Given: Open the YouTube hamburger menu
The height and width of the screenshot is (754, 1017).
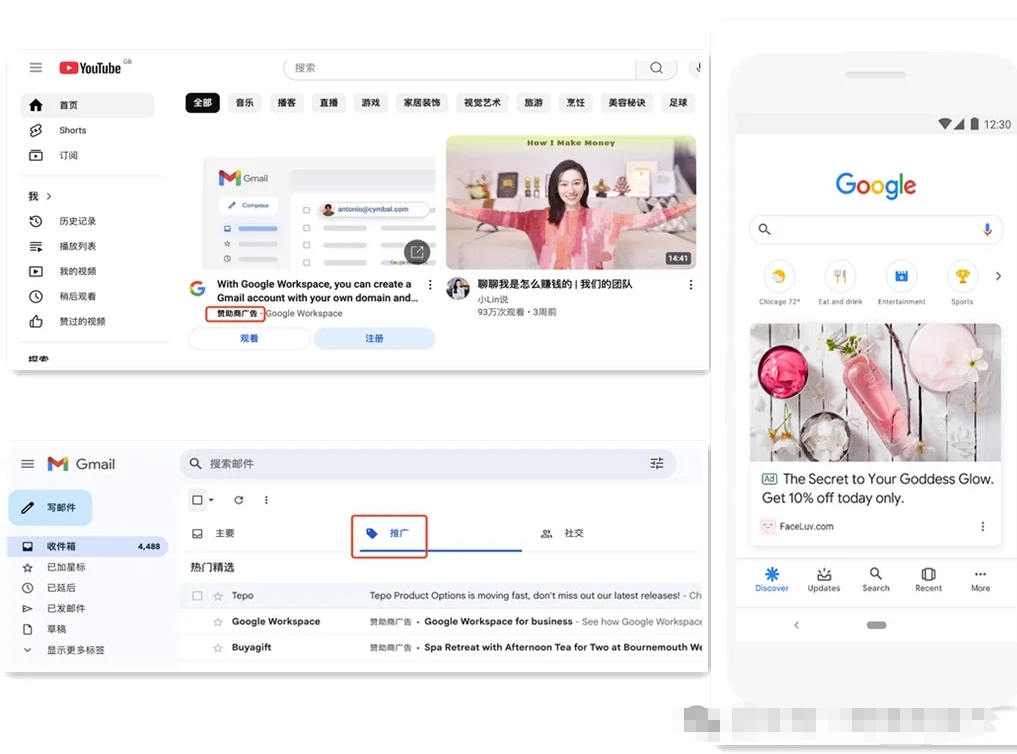Looking at the screenshot, I should click(36, 68).
